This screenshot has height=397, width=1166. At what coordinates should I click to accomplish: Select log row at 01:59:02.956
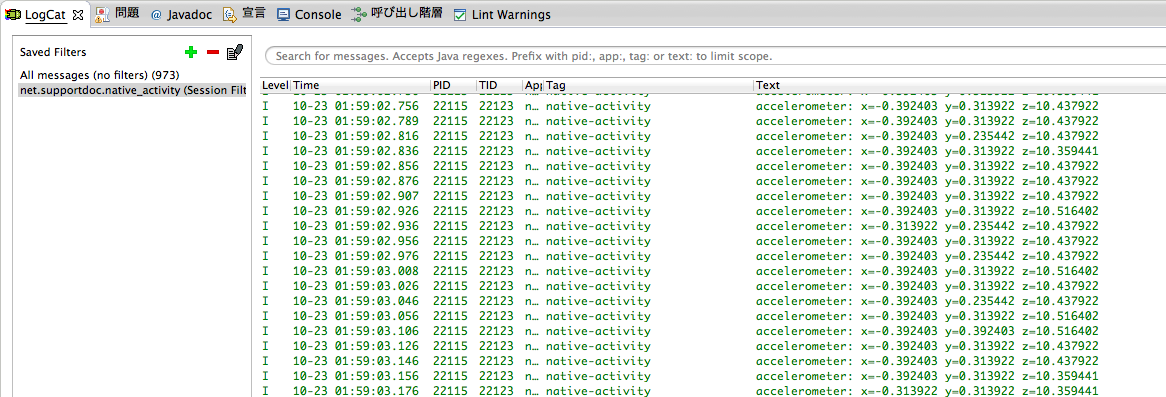pos(713,241)
